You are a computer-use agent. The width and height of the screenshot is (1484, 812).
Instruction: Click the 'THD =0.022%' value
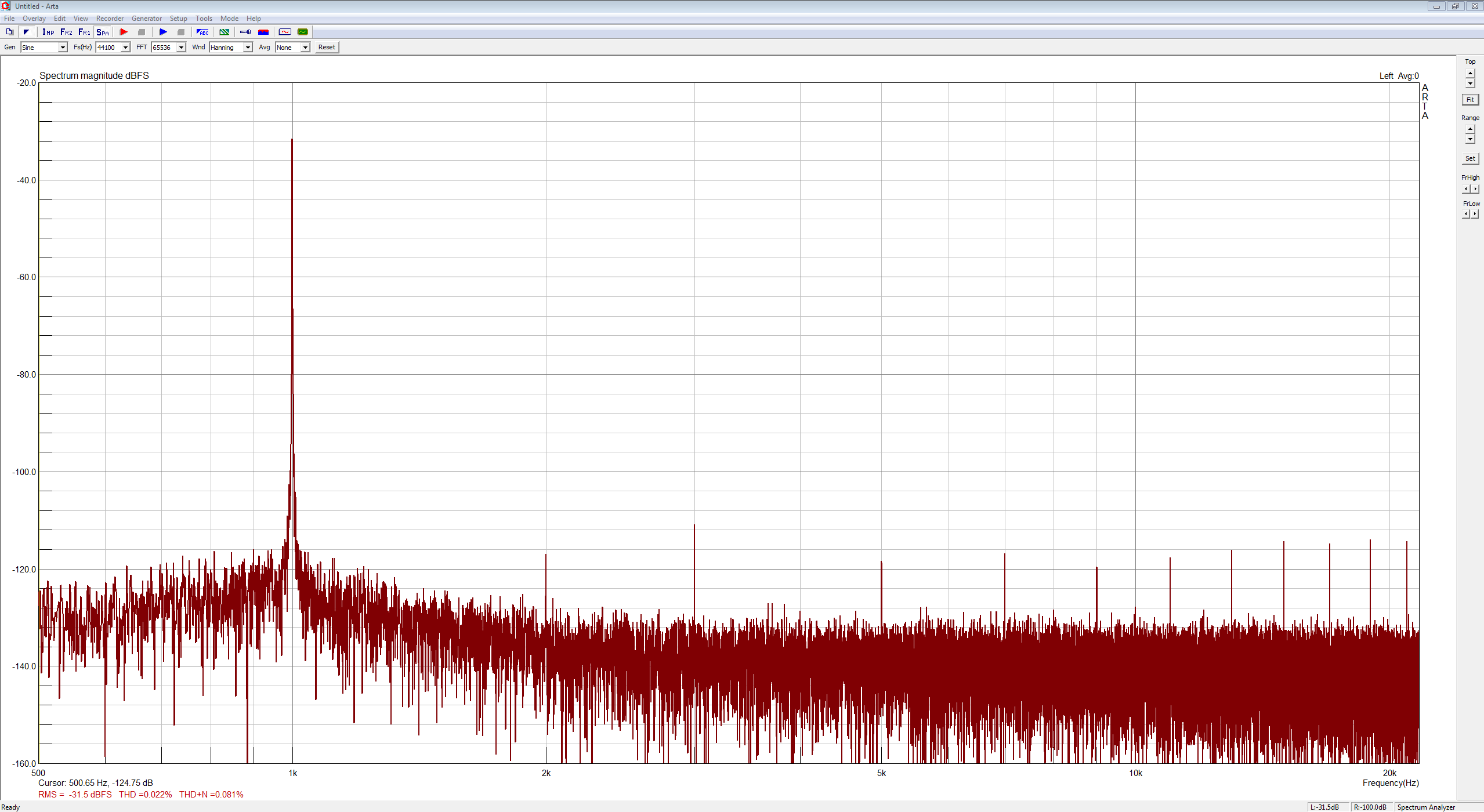146,795
